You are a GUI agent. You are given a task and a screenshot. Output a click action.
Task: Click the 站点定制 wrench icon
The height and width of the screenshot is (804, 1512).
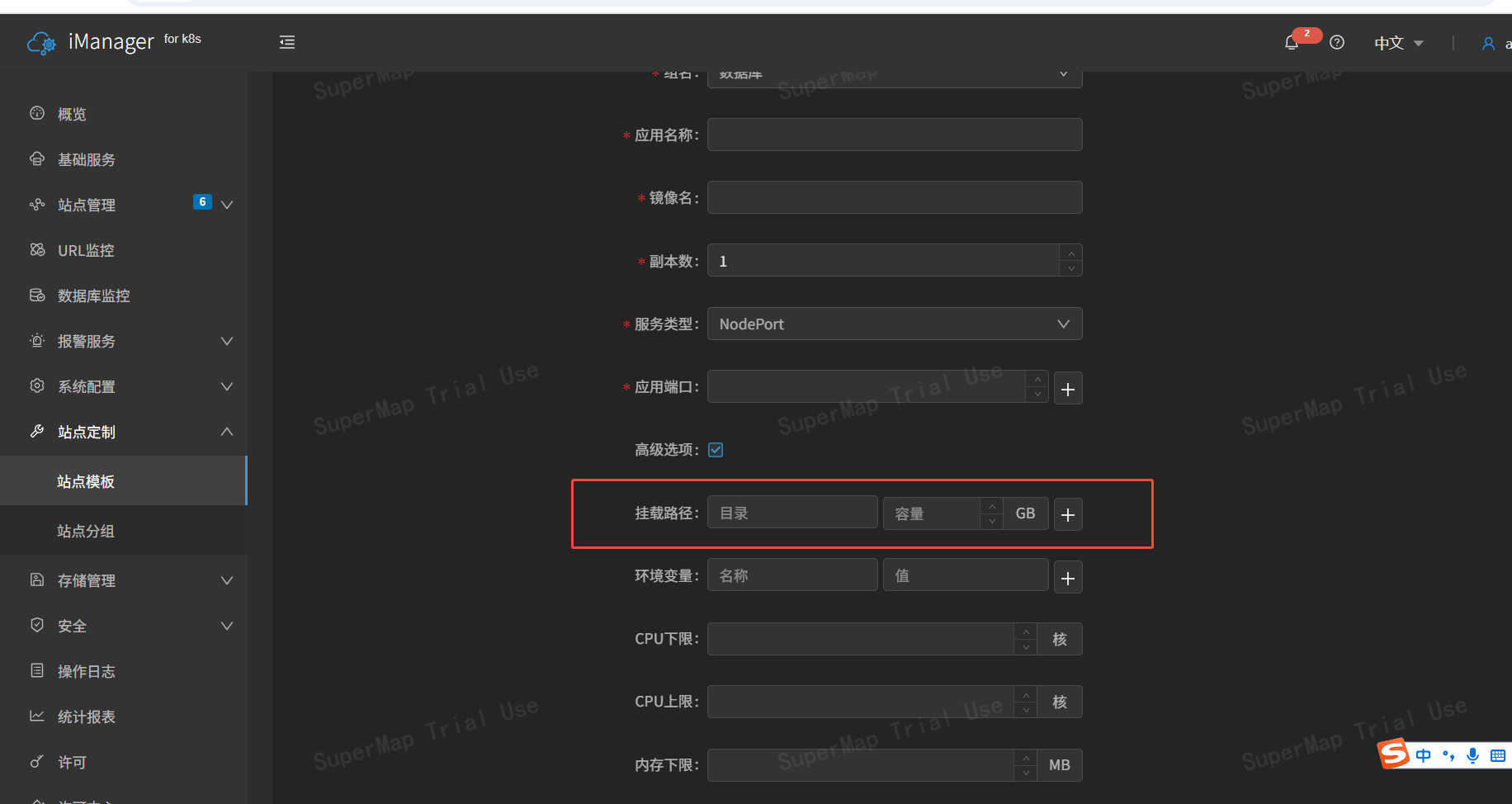37,431
